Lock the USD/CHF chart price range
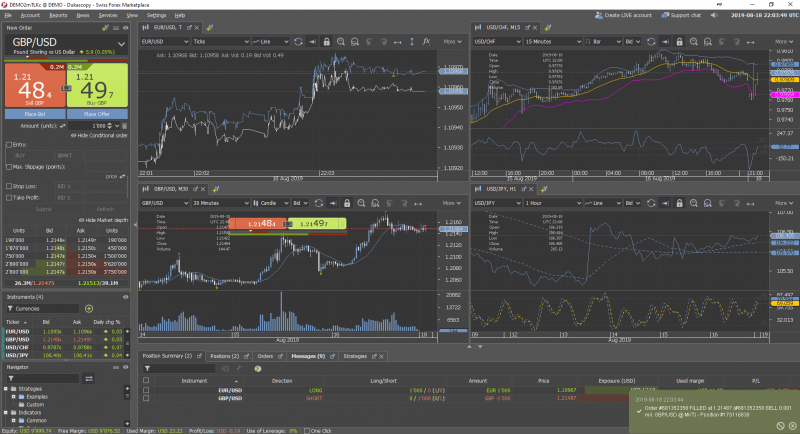The height and width of the screenshot is (434, 800). click(x=679, y=42)
